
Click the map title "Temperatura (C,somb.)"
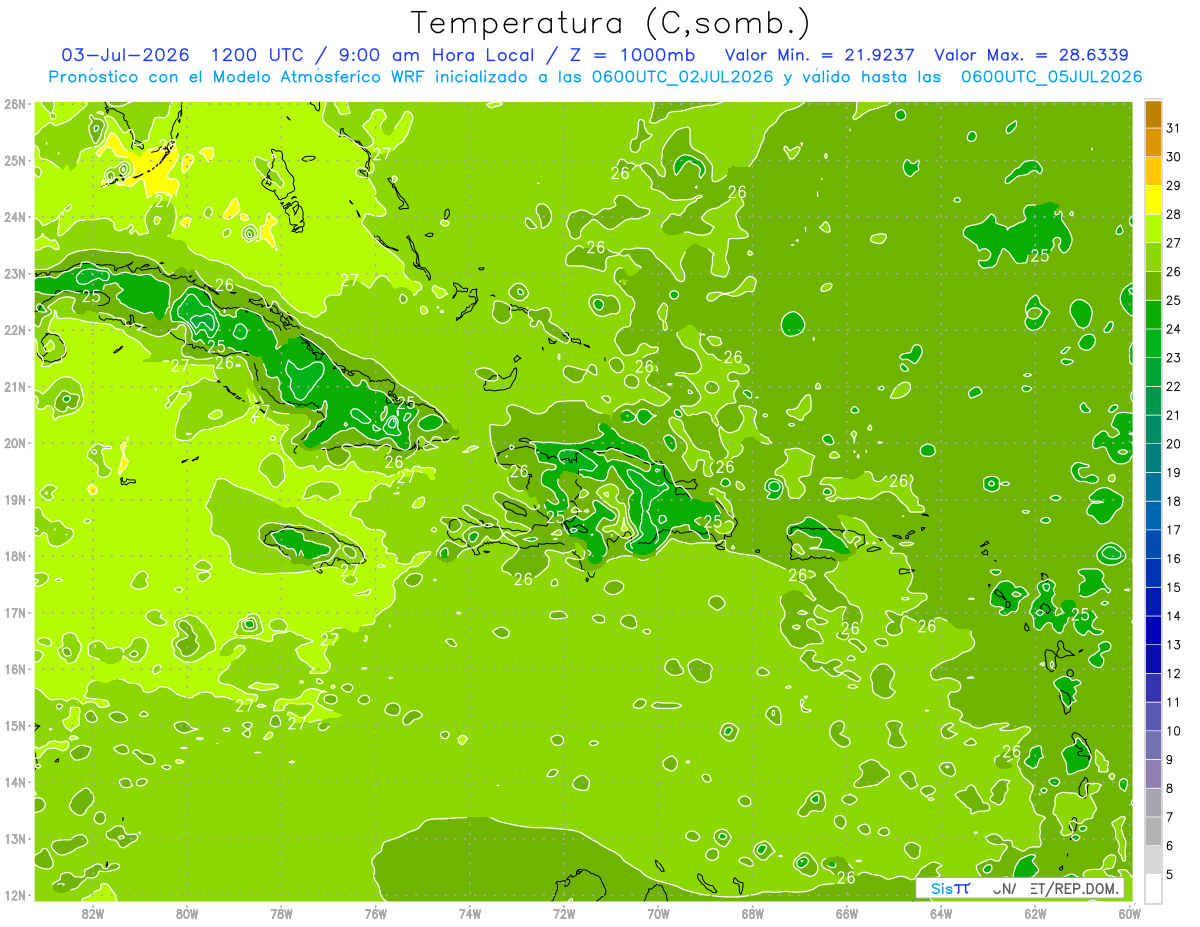click(611, 22)
